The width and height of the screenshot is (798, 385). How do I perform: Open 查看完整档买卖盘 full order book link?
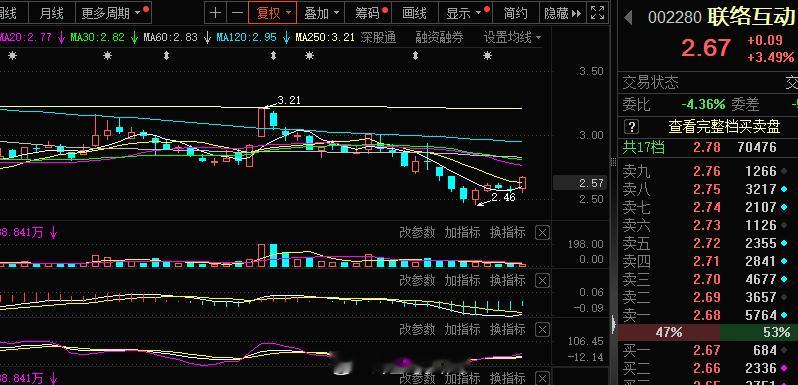pyautogui.click(x=724, y=126)
